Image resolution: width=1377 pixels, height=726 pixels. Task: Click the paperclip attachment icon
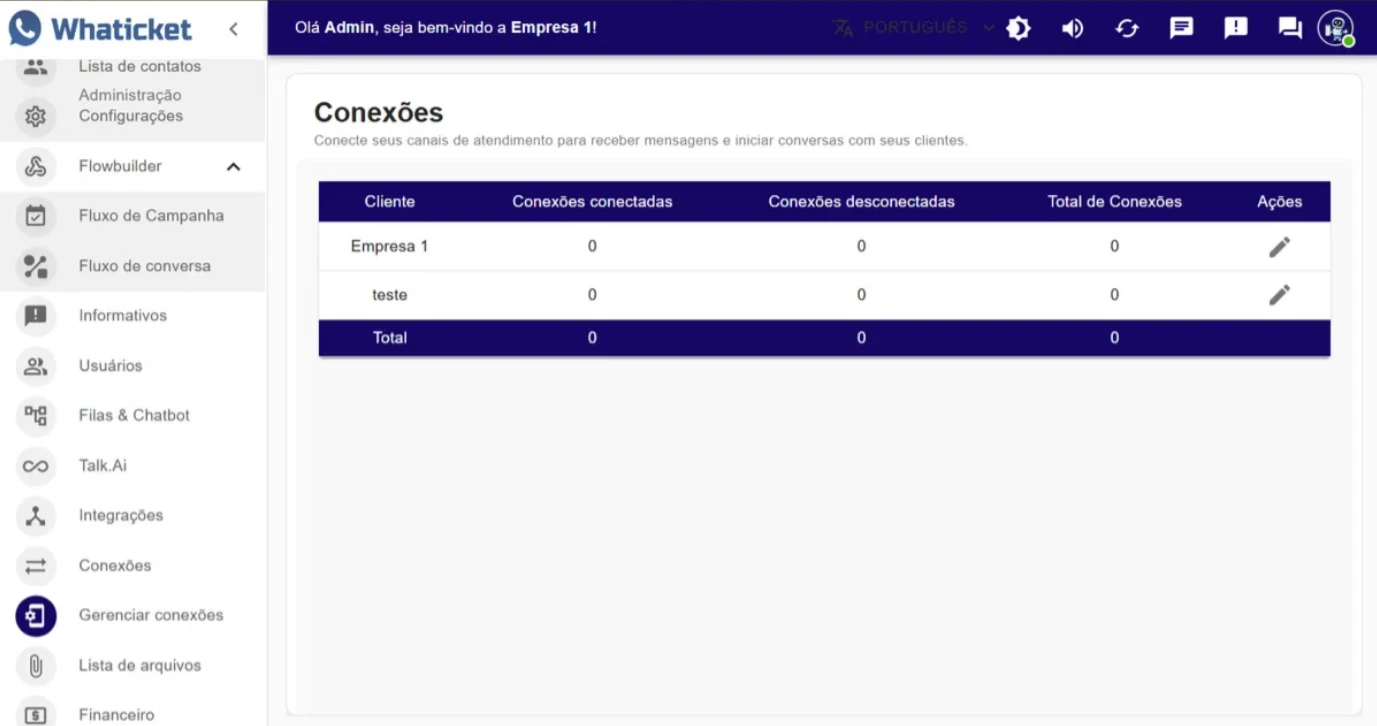click(36, 666)
